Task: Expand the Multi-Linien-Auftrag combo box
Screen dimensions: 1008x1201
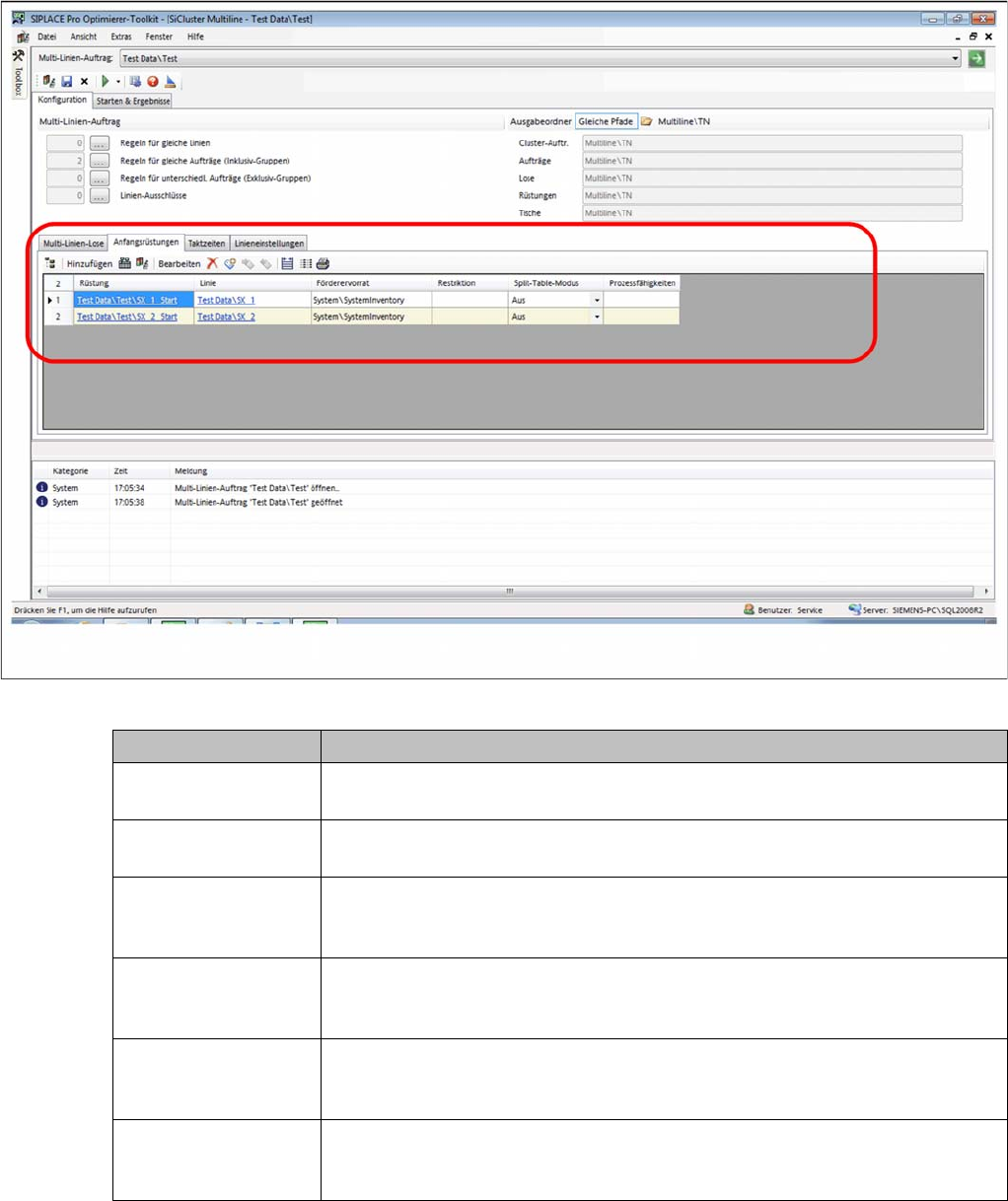Action: 955,59
